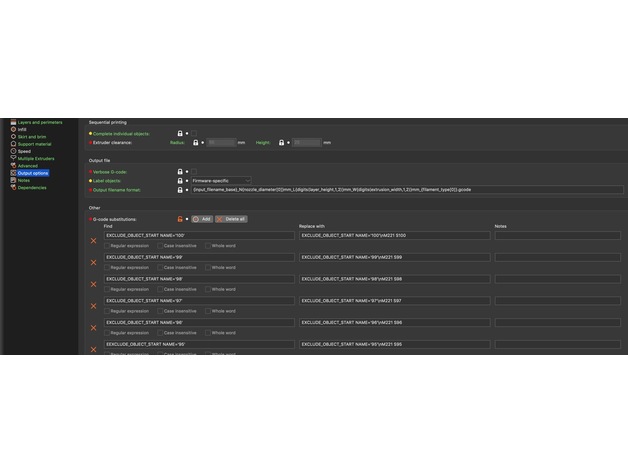Select the Multiple Extruders page in sidebar
The width and height of the screenshot is (628, 472).
[x=36, y=158]
